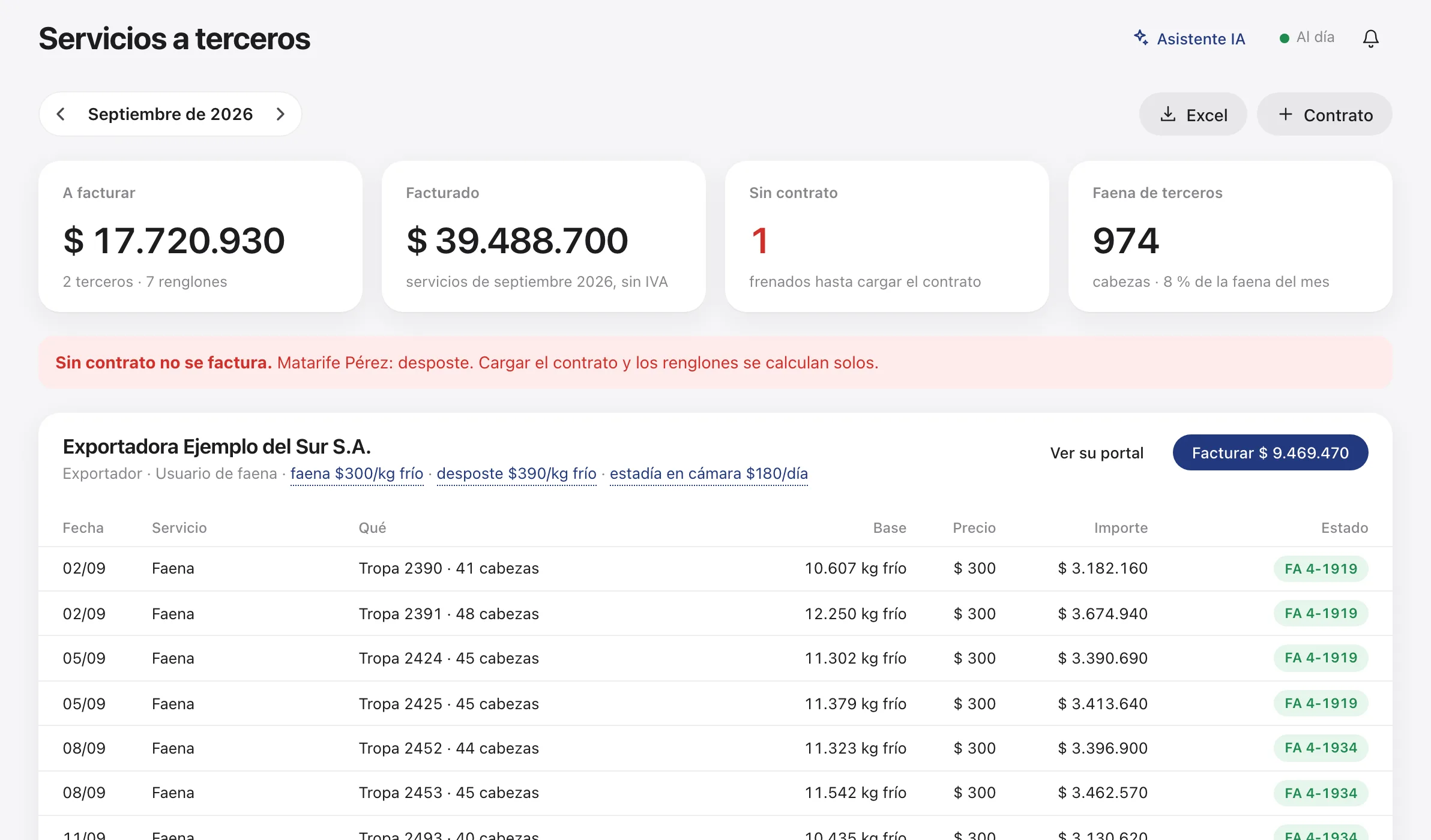Click the Estado column header
The width and height of the screenshot is (1431, 840).
click(x=1345, y=527)
